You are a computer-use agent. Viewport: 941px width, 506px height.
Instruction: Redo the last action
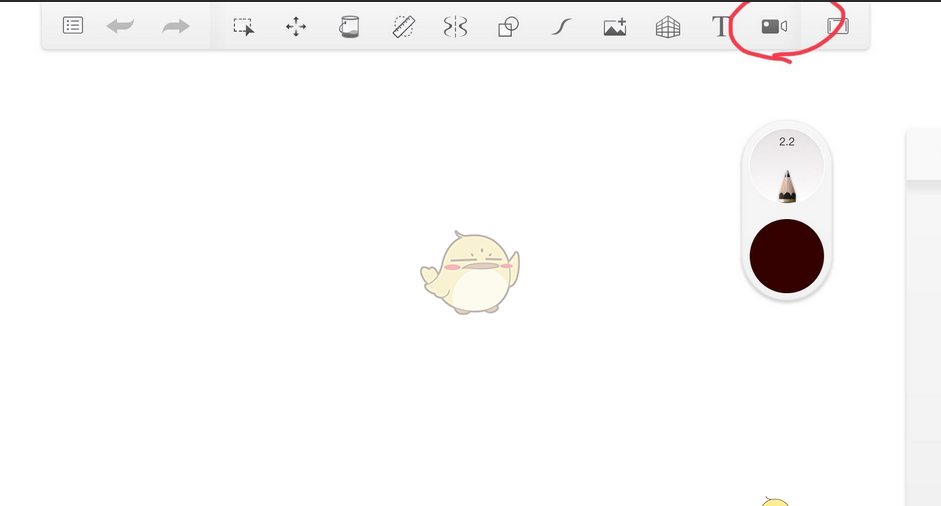(x=176, y=26)
